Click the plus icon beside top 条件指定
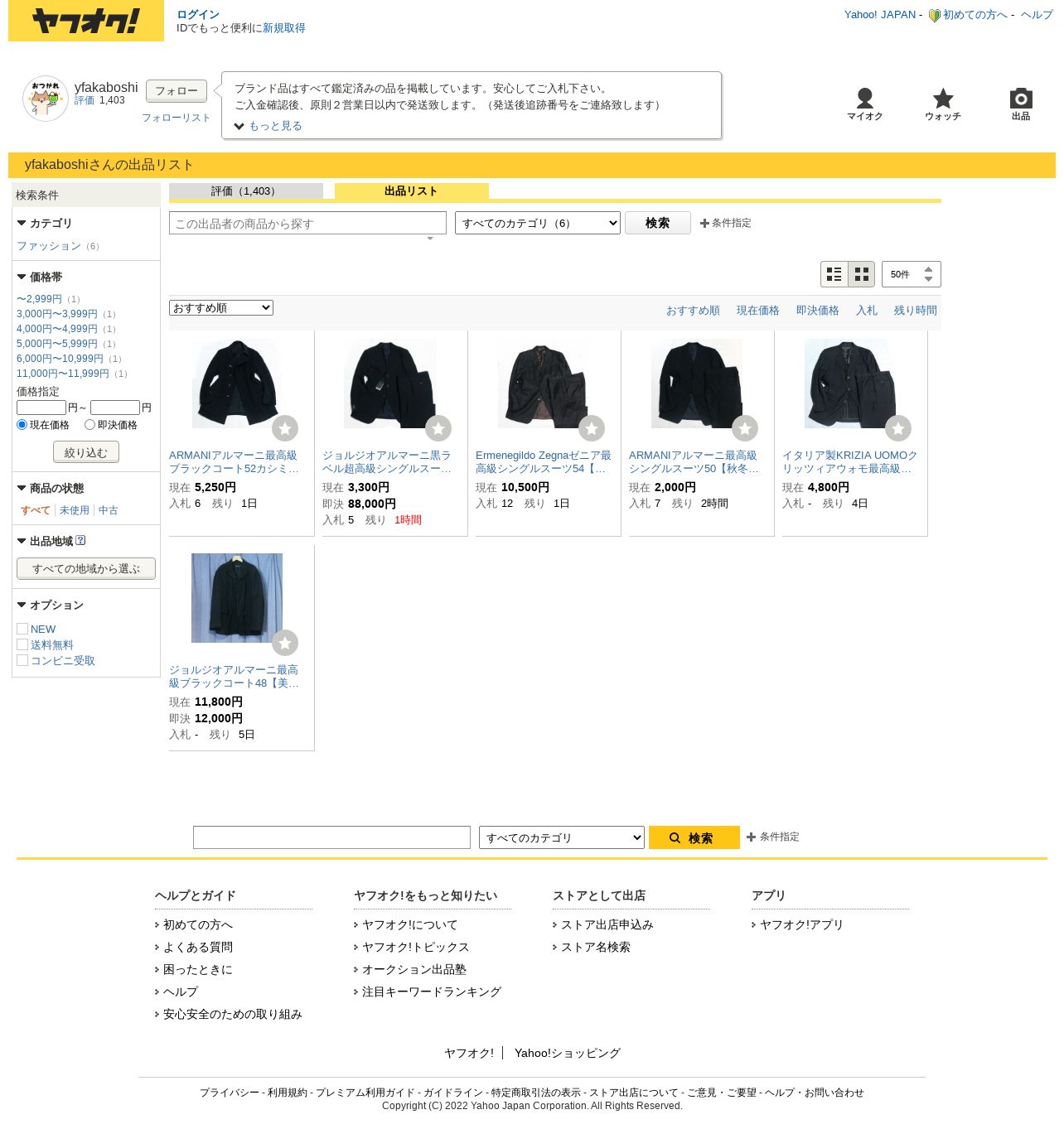Screen dimensions: 1064x1129 click(704, 223)
